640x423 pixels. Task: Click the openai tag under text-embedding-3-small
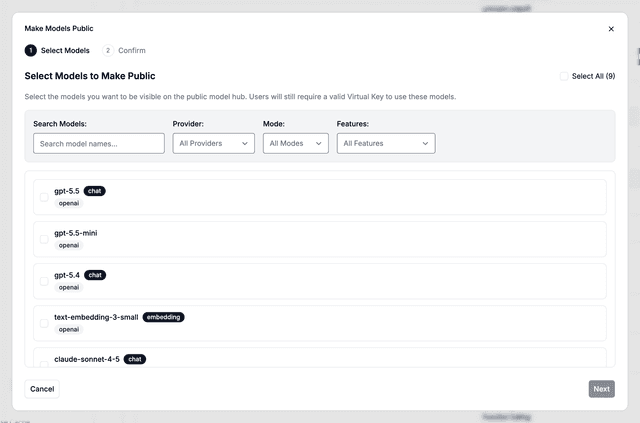coord(69,329)
